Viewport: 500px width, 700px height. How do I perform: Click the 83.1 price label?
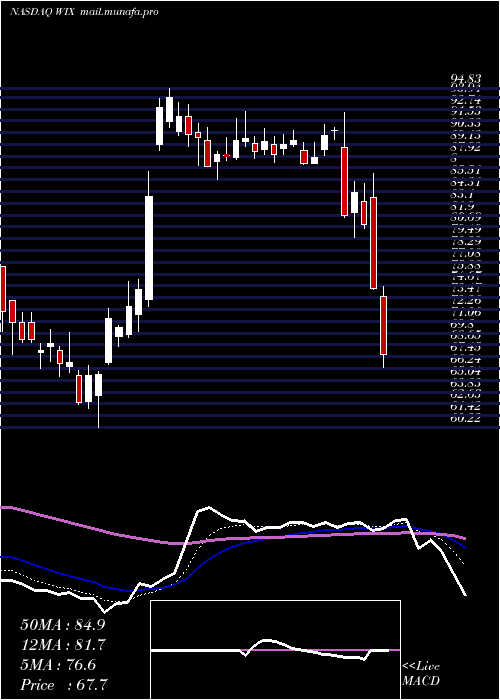[462, 195]
